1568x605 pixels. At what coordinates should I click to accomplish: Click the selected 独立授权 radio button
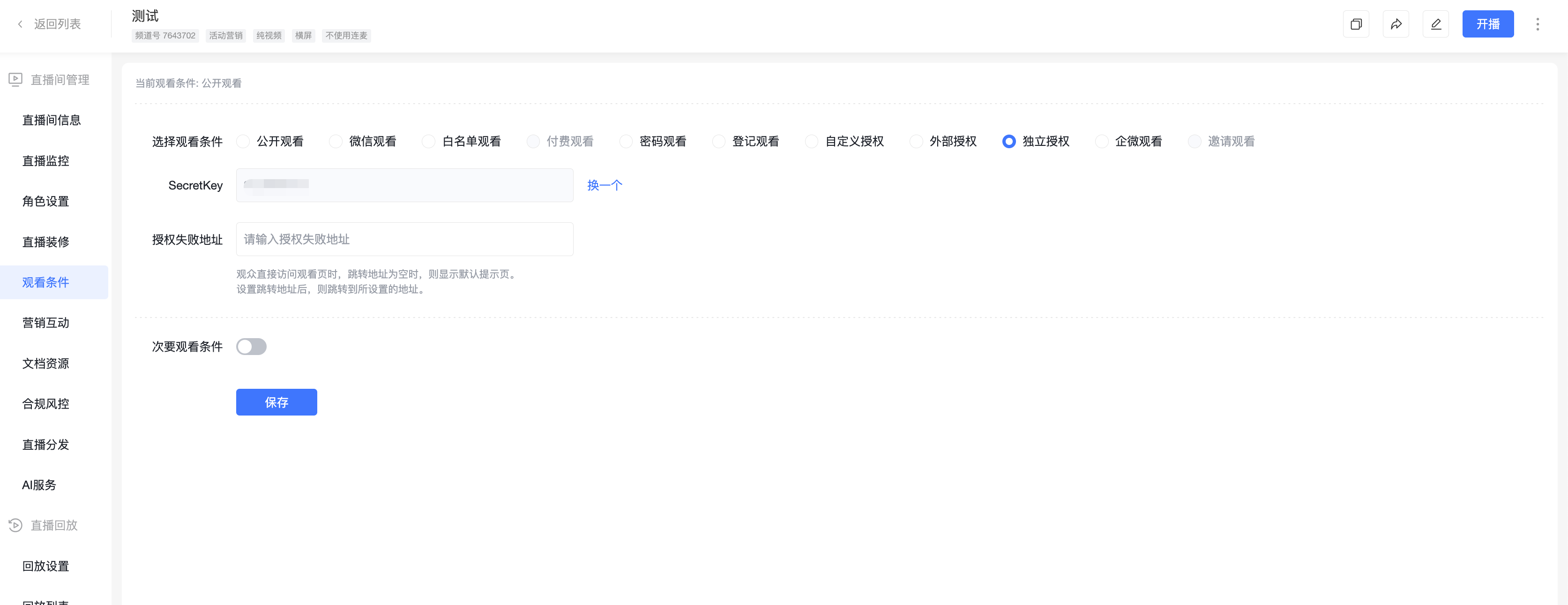[1008, 141]
